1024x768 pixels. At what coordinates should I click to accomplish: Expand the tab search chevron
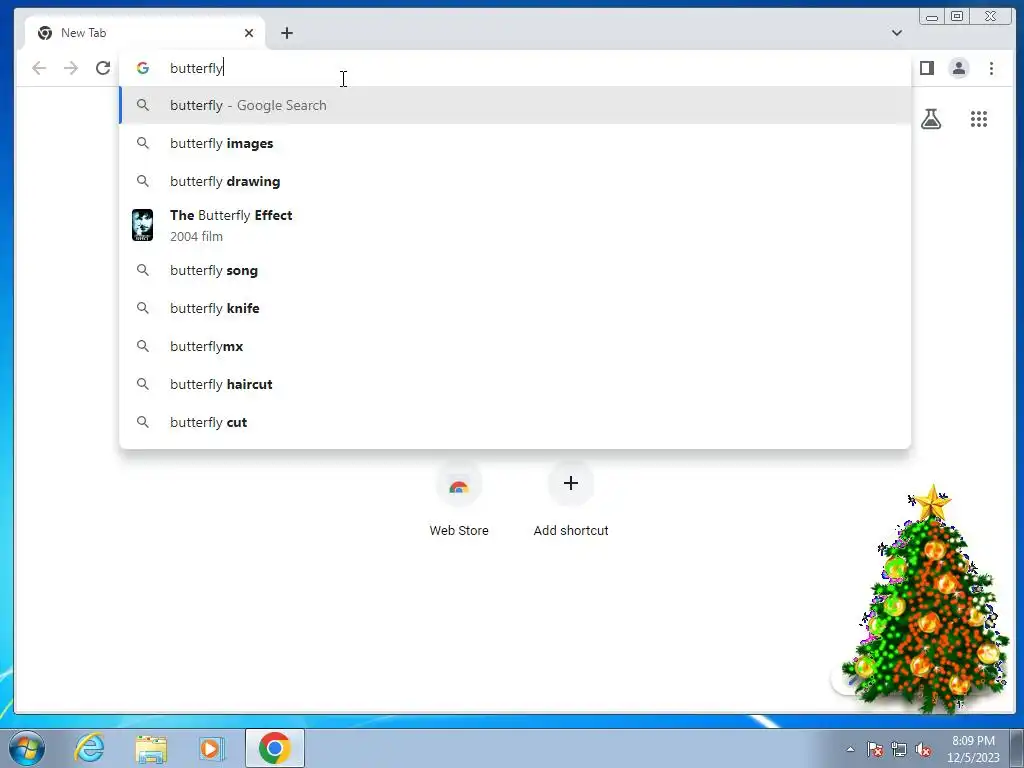pos(897,33)
